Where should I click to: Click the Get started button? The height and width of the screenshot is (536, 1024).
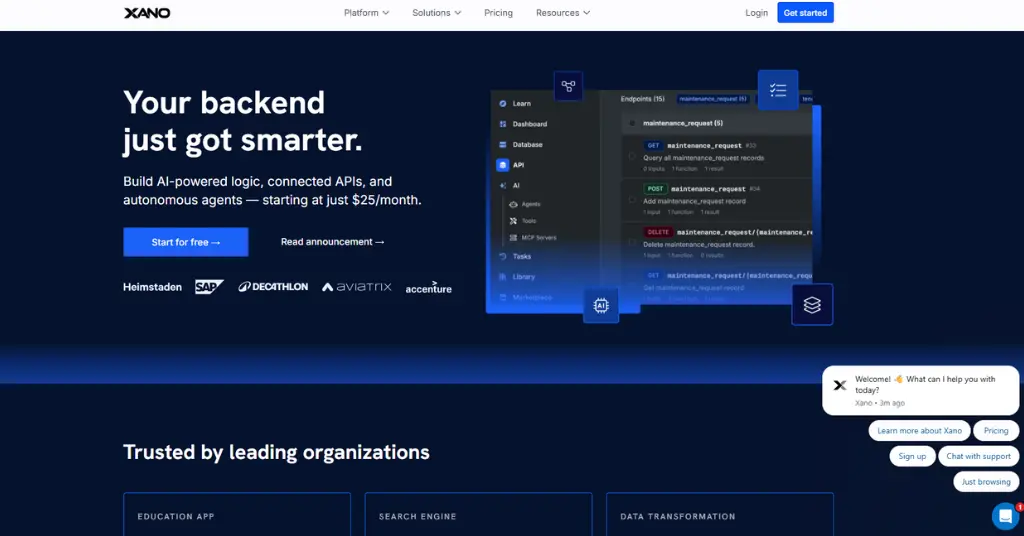point(805,12)
